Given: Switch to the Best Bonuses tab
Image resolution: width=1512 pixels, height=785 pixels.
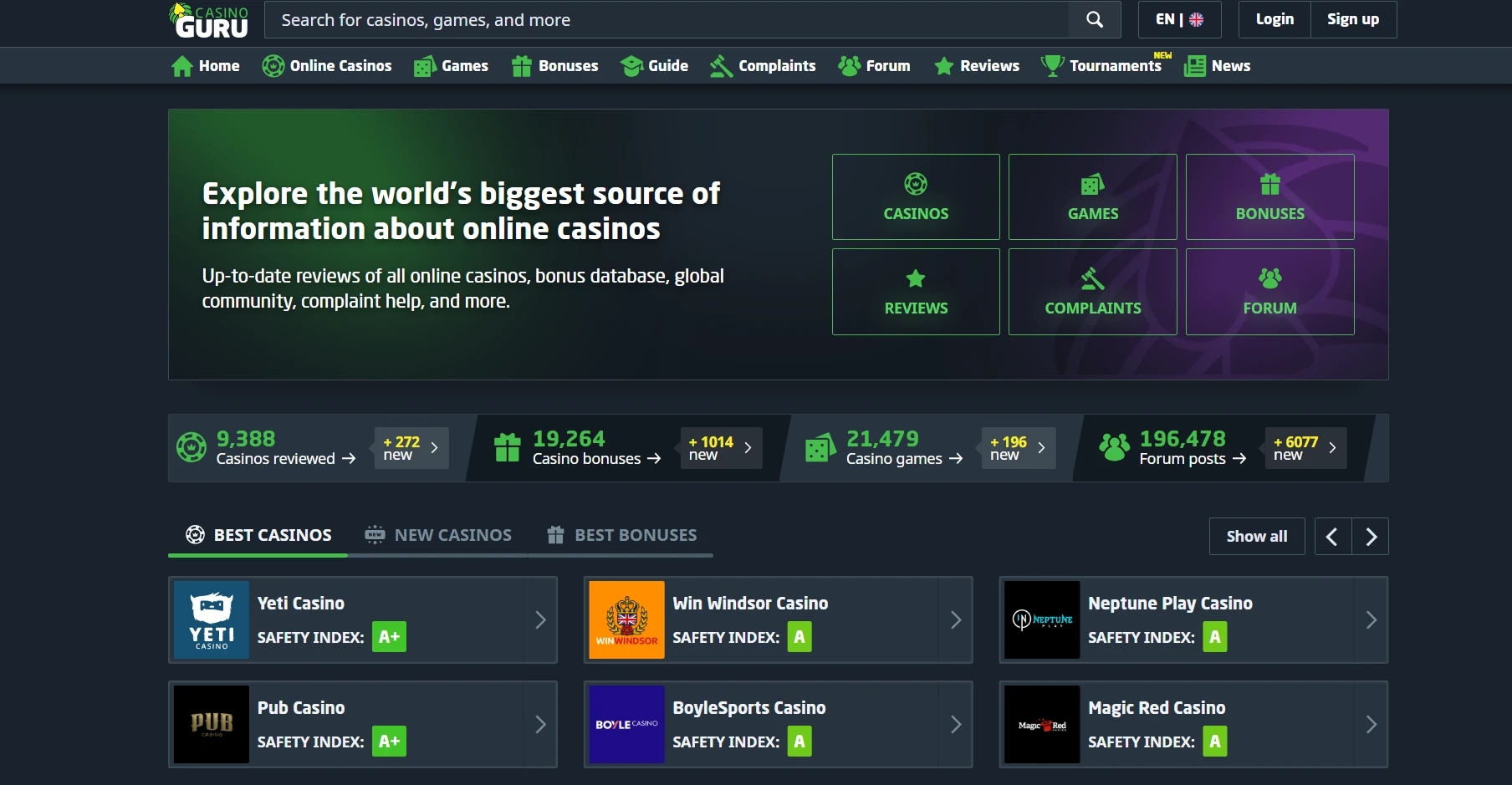Looking at the screenshot, I should pyautogui.click(x=621, y=535).
